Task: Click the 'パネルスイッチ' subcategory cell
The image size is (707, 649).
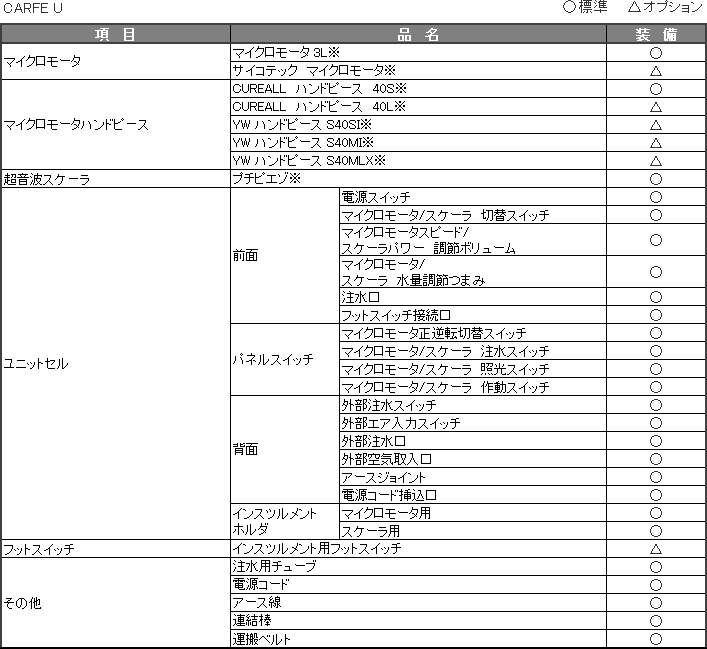Action: pos(285,359)
